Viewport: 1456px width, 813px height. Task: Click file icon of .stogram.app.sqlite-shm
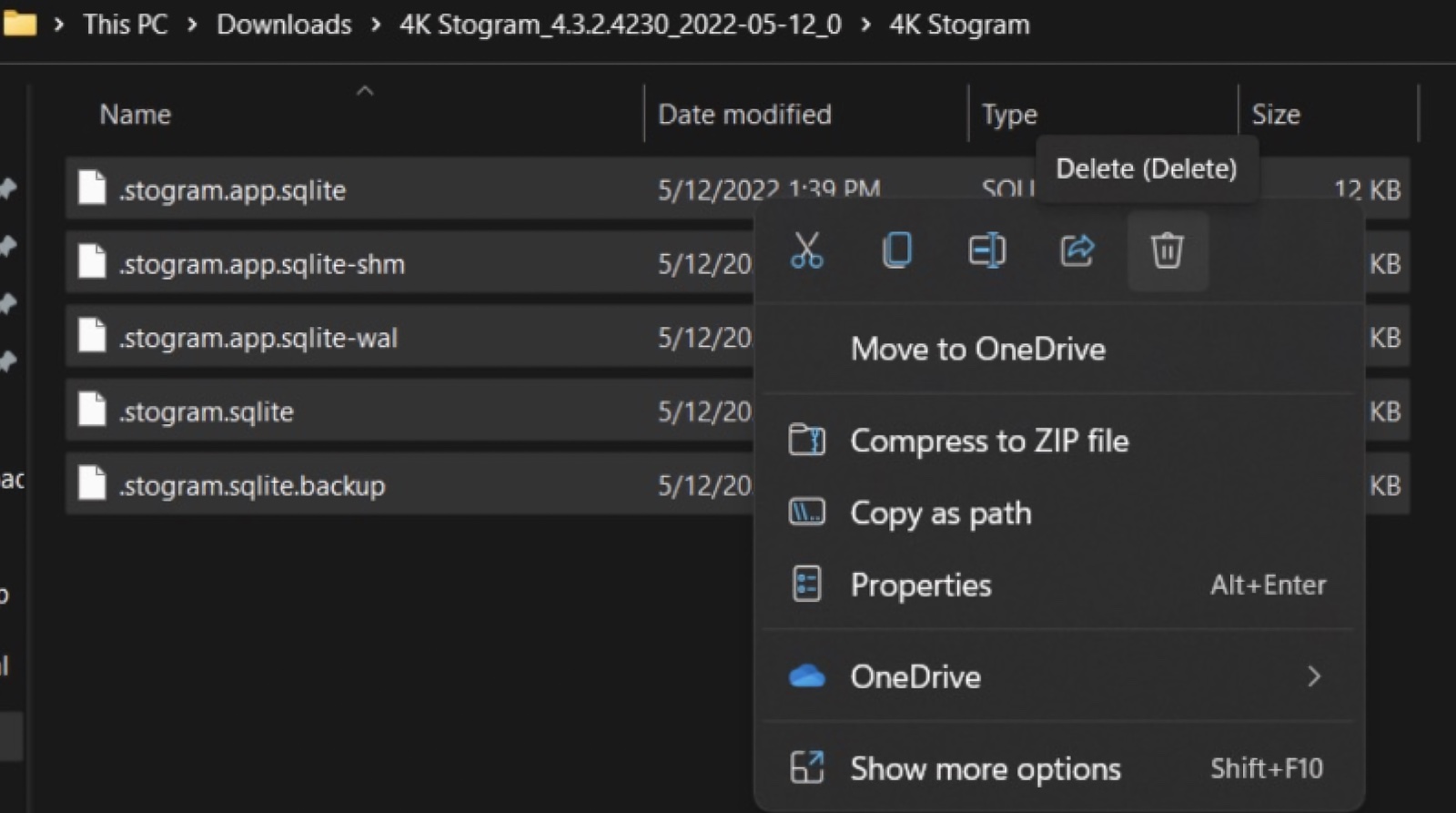(92, 261)
